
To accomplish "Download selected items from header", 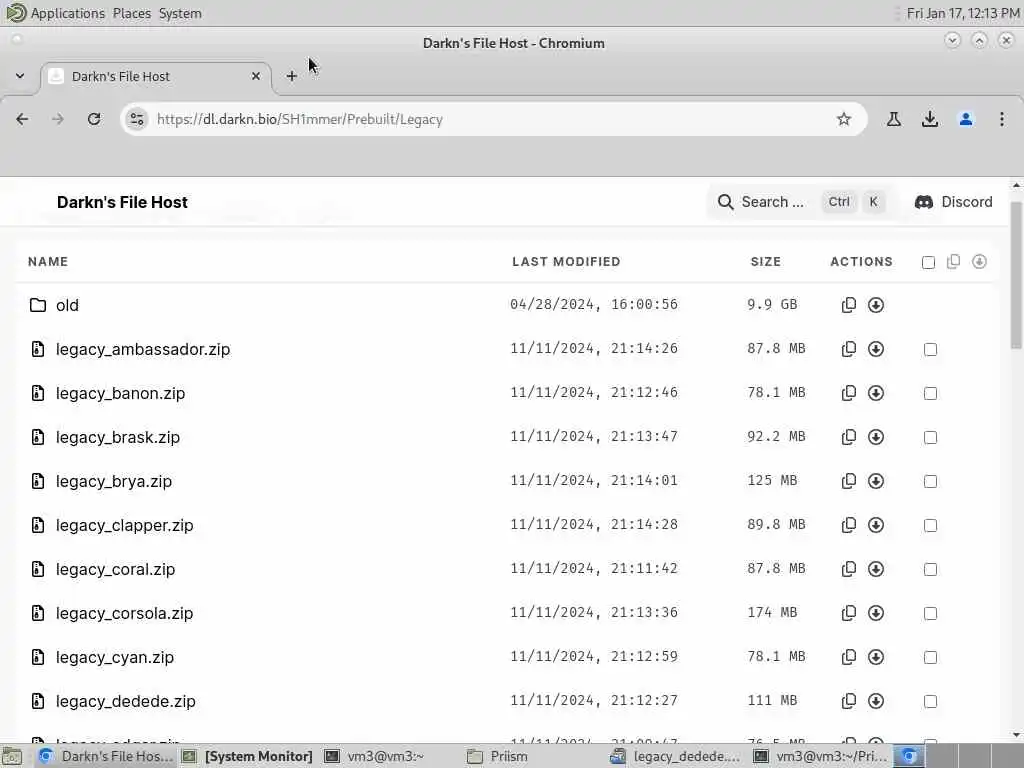I will (979, 261).
